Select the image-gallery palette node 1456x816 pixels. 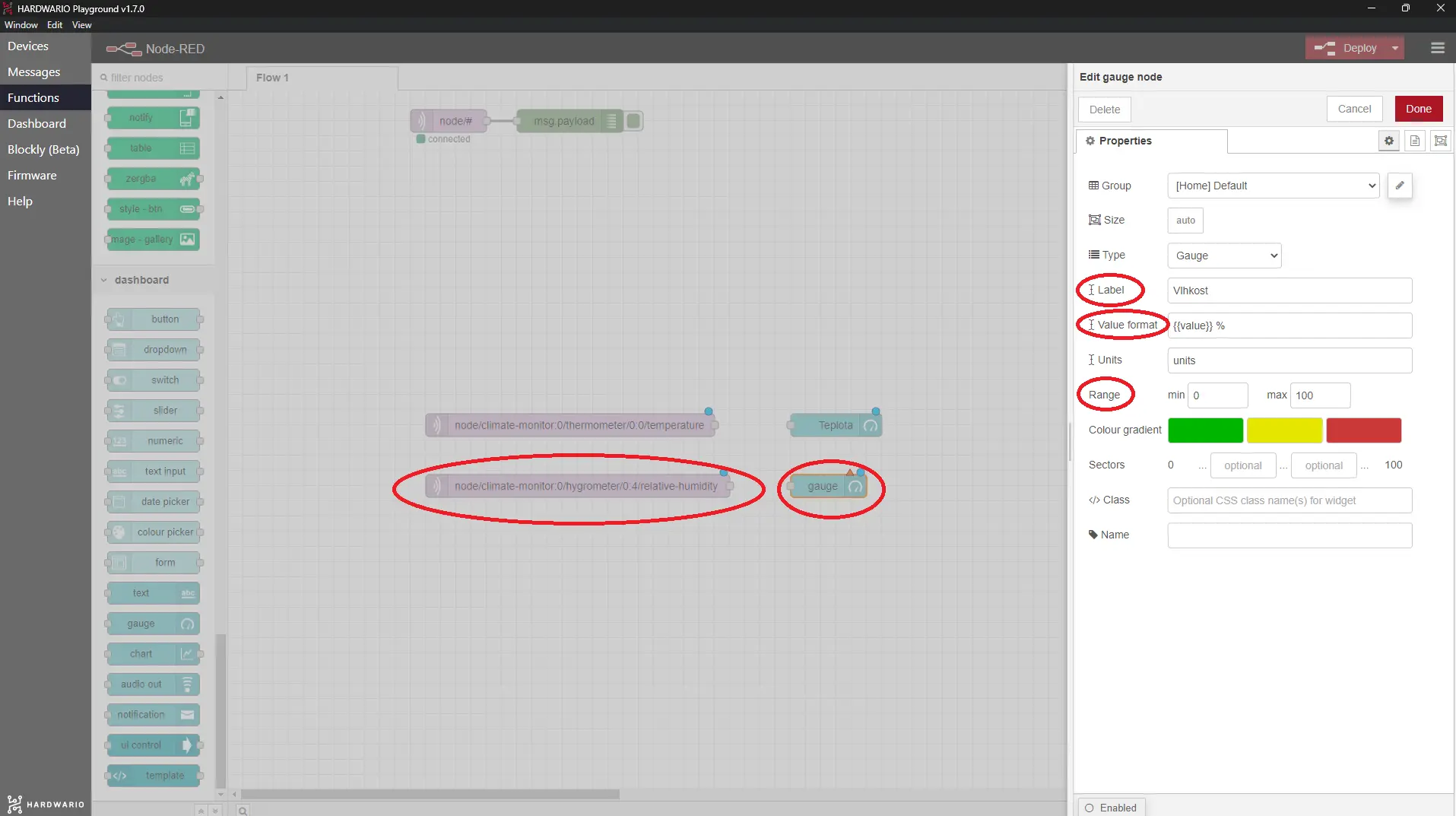pos(154,240)
